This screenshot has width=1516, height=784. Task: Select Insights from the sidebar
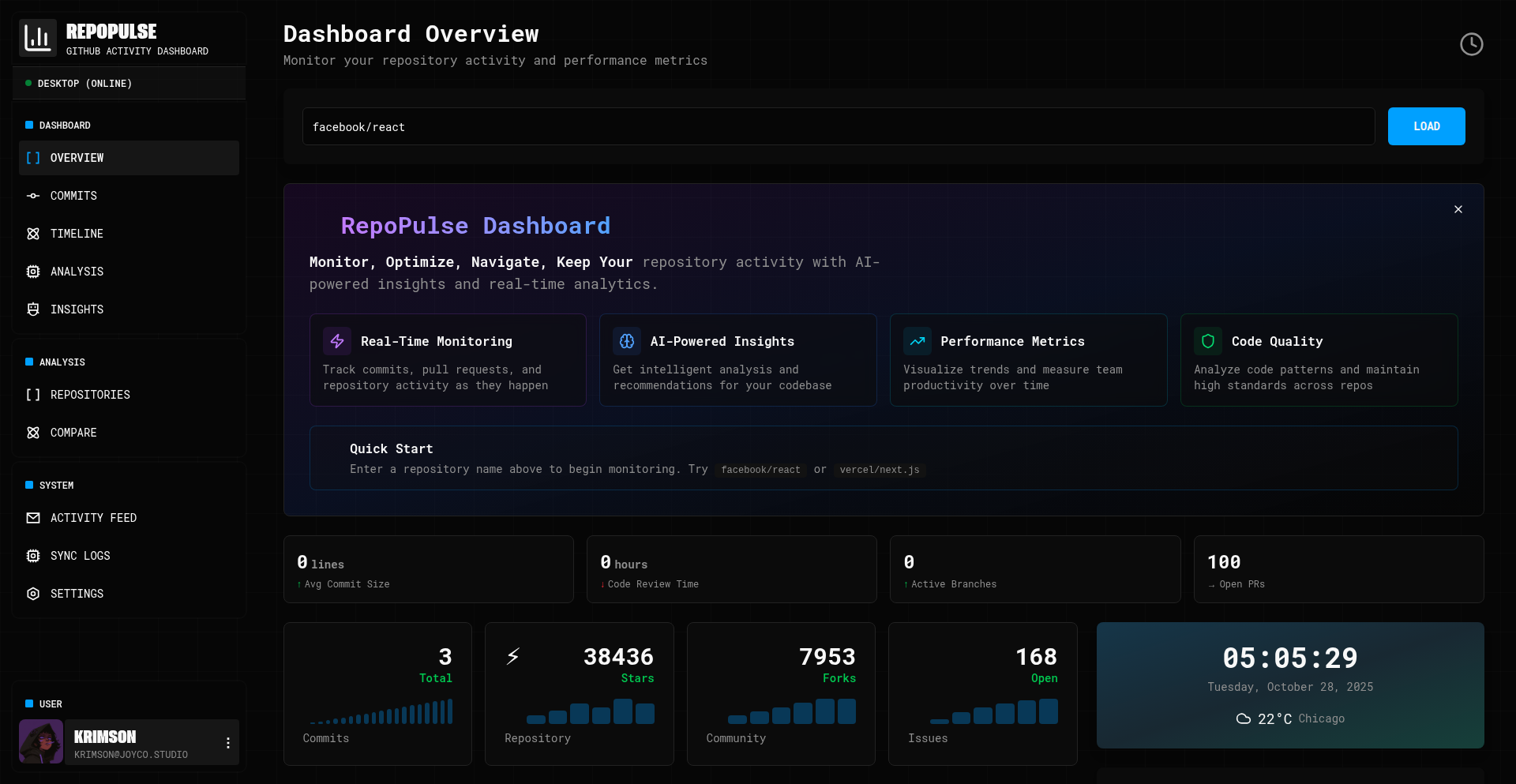(77, 309)
